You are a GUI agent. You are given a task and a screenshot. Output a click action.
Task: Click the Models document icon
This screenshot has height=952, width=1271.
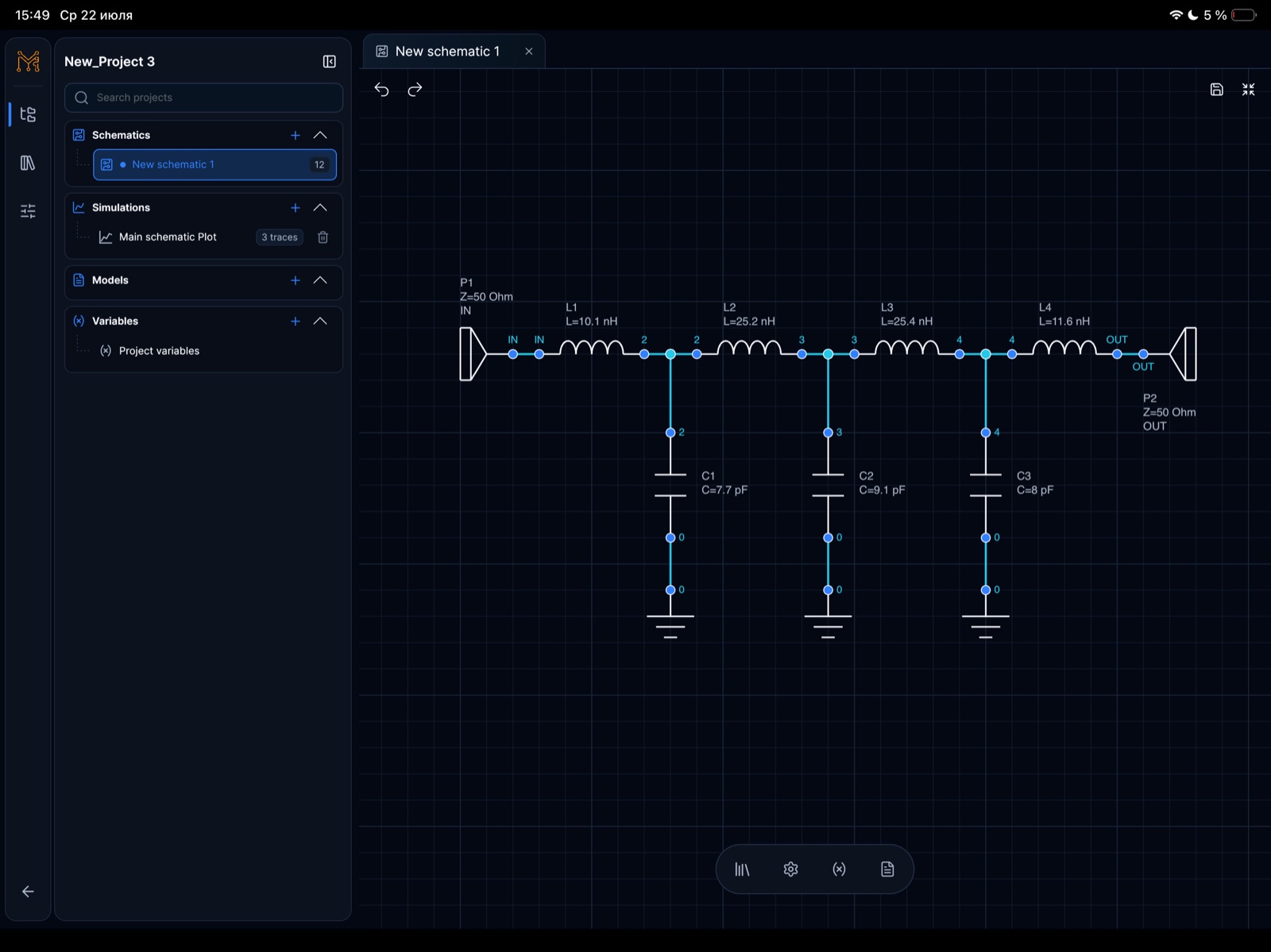coord(79,280)
